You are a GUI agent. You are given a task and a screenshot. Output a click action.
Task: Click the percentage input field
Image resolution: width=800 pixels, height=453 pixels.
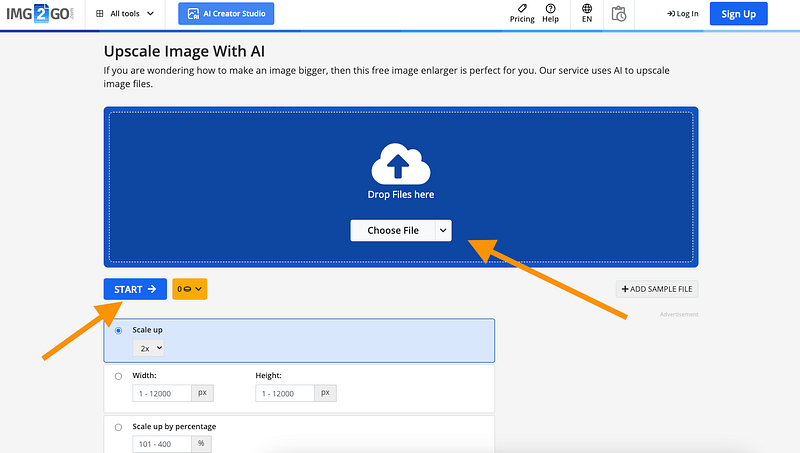point(162,444)
